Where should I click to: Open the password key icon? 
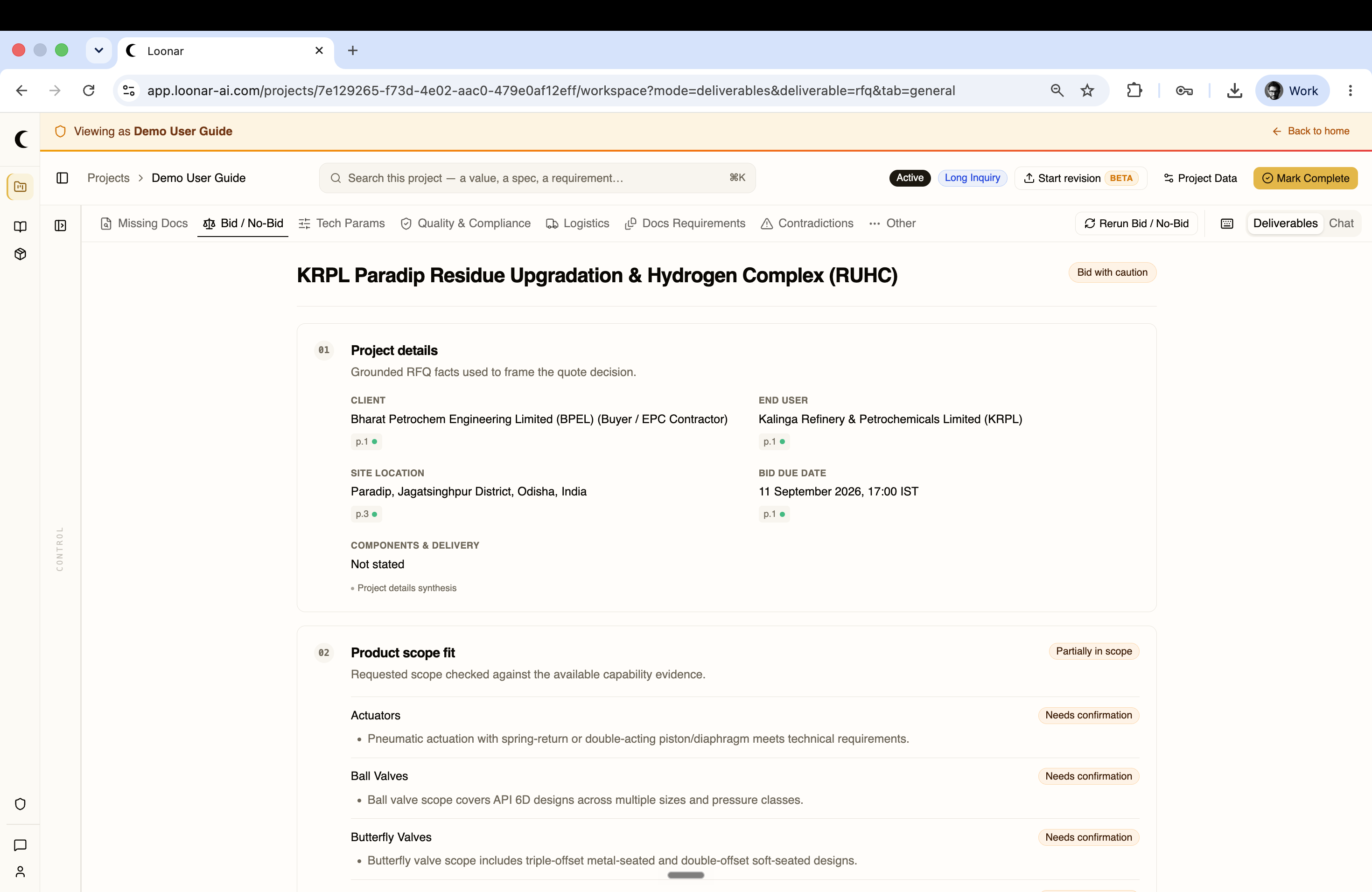tap(1184, 91)
